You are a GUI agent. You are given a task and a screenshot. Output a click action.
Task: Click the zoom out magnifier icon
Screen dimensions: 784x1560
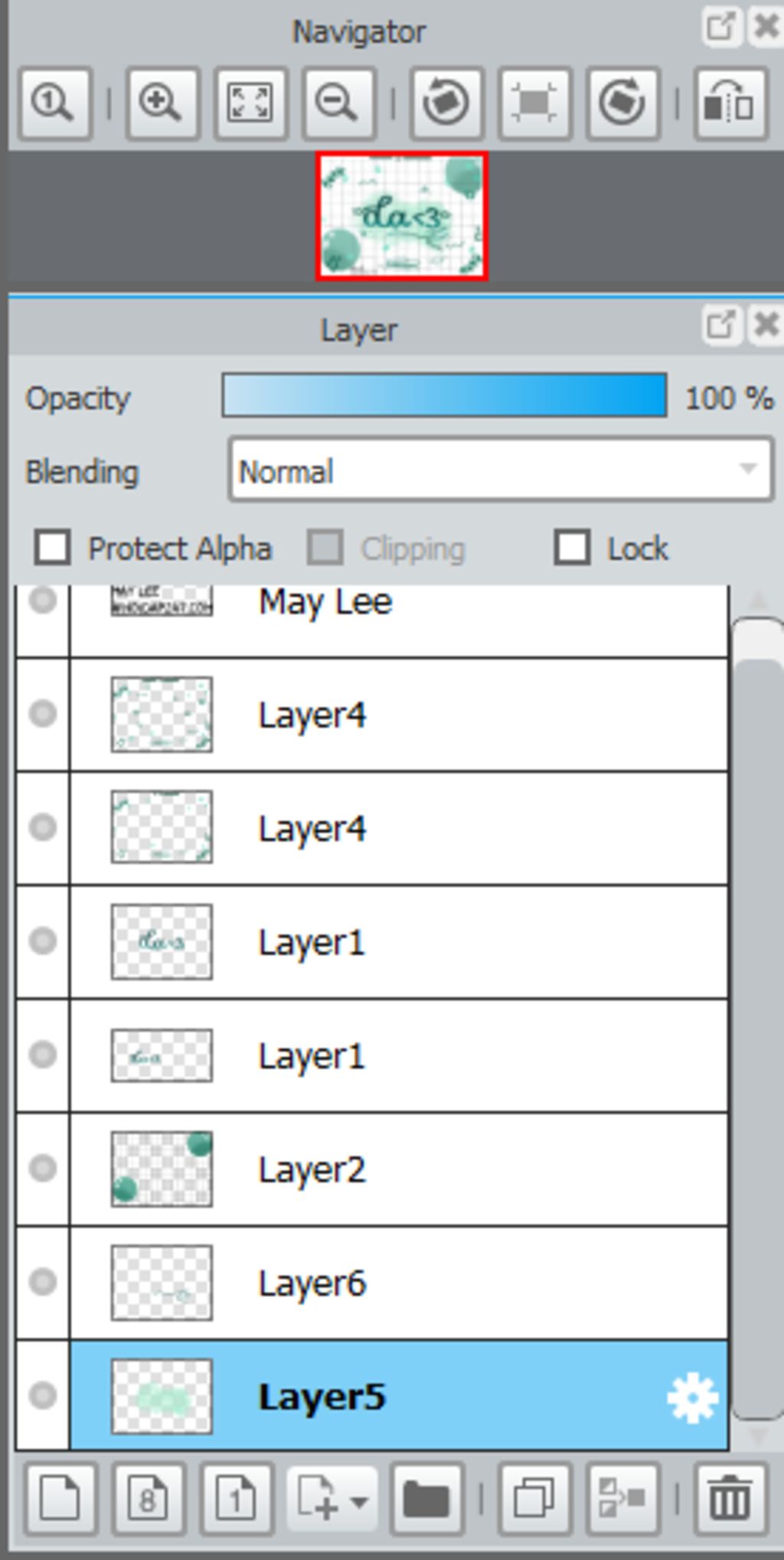tap(338, 103)
